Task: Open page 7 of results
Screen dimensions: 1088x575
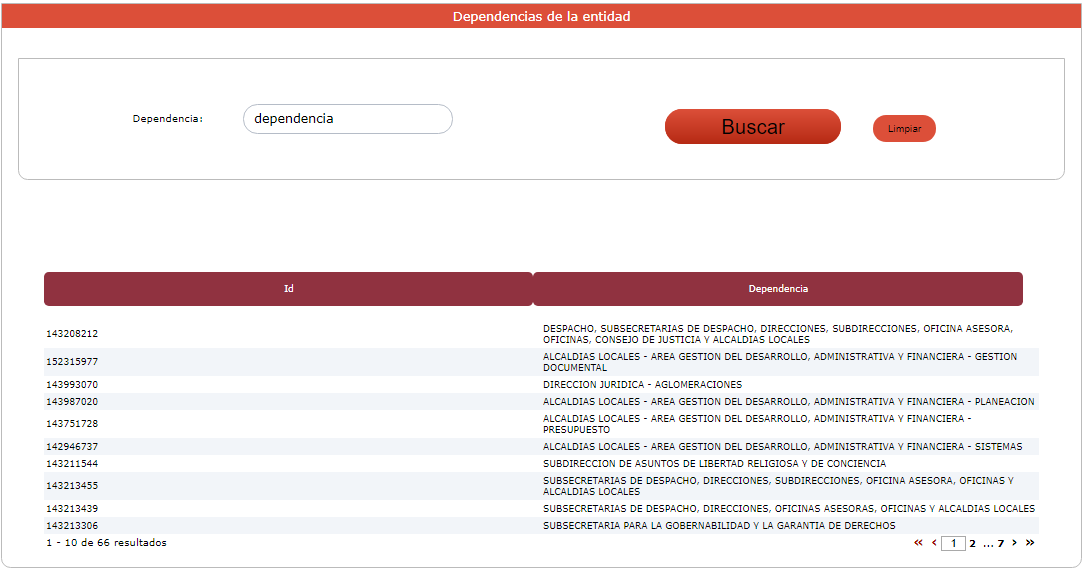Action: click(1000, 544)
